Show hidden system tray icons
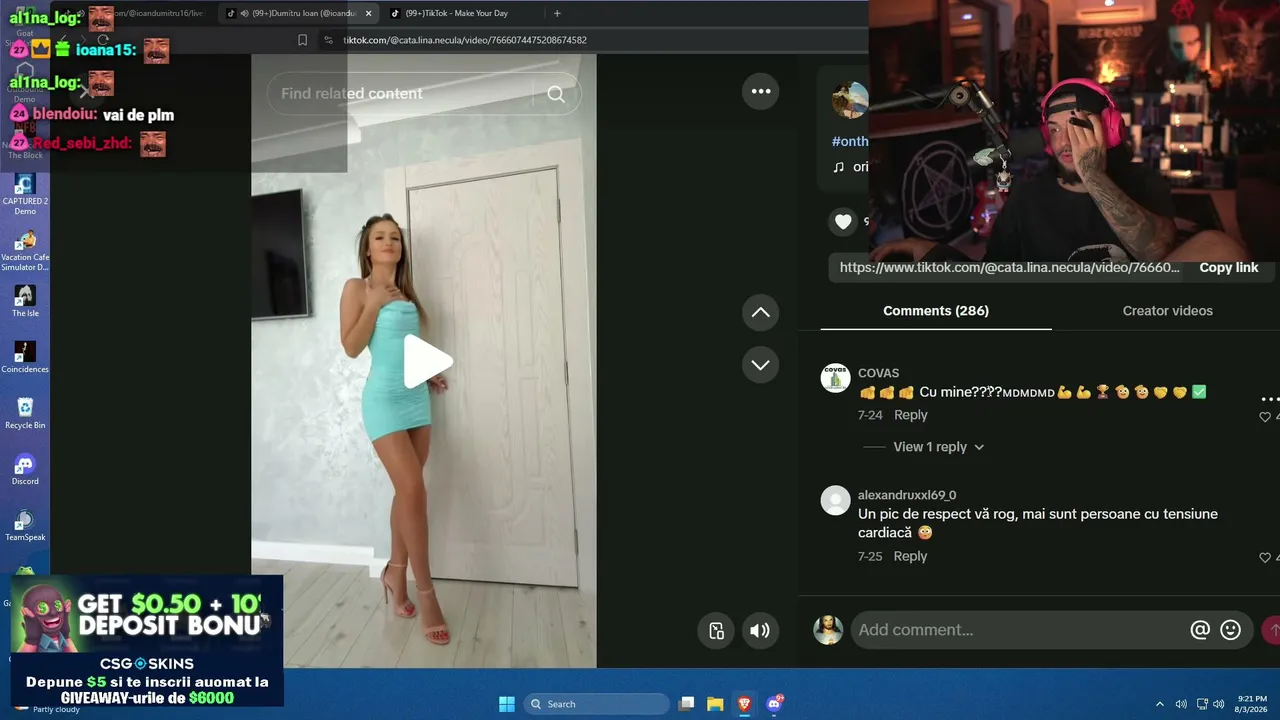 [x=1160, y=704]
